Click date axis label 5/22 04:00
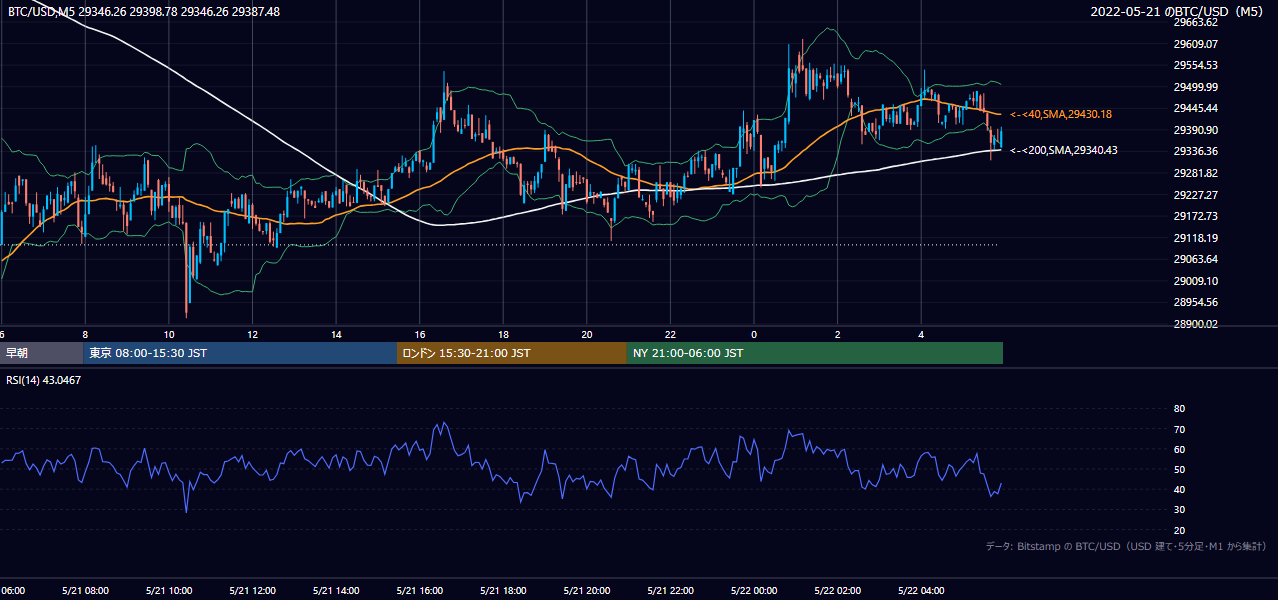 pos(922,590)
